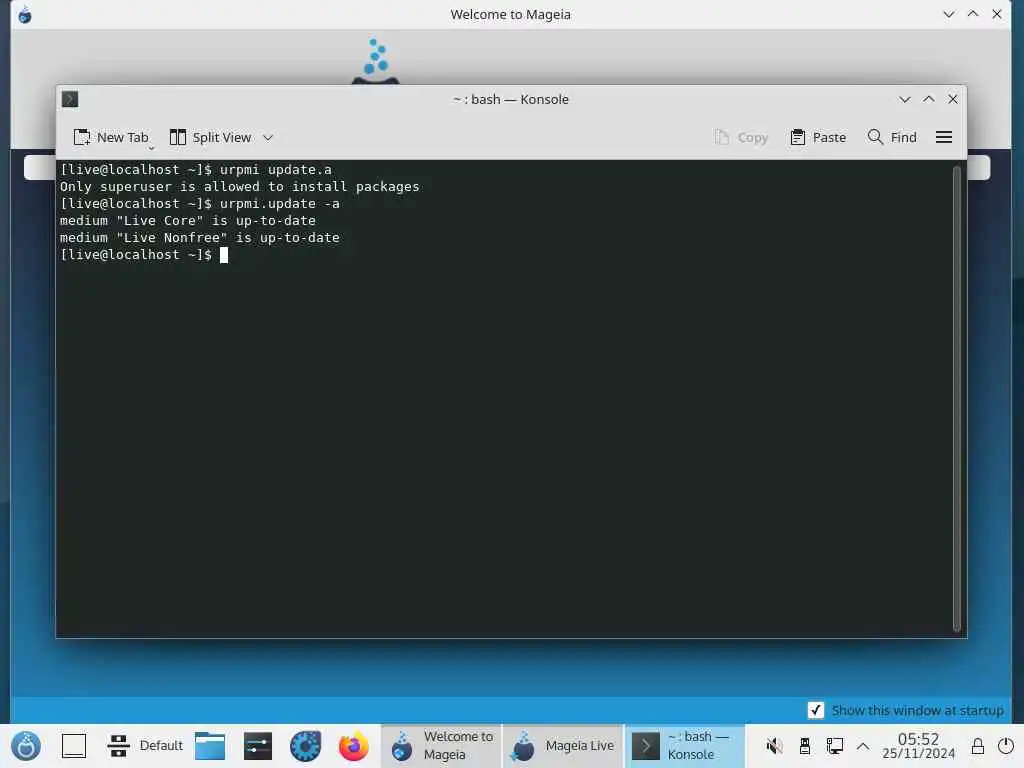The width and height of the screenshot is (1024, 768).
Task: Expand hidden system tray icons arrow
Action: (x=863, y=746)
